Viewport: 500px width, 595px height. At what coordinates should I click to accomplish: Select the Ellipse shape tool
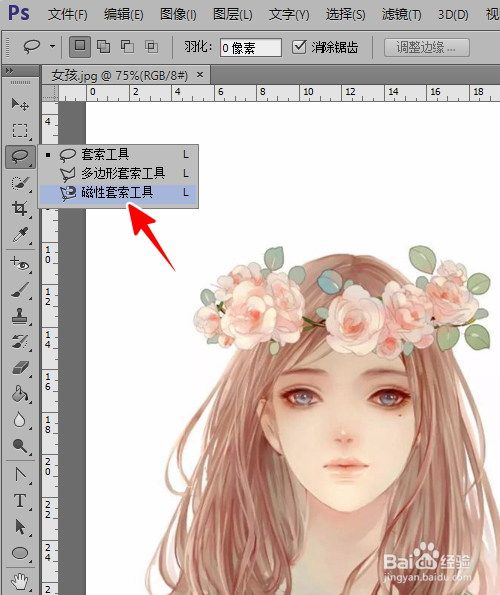click(x=20, y=553)
